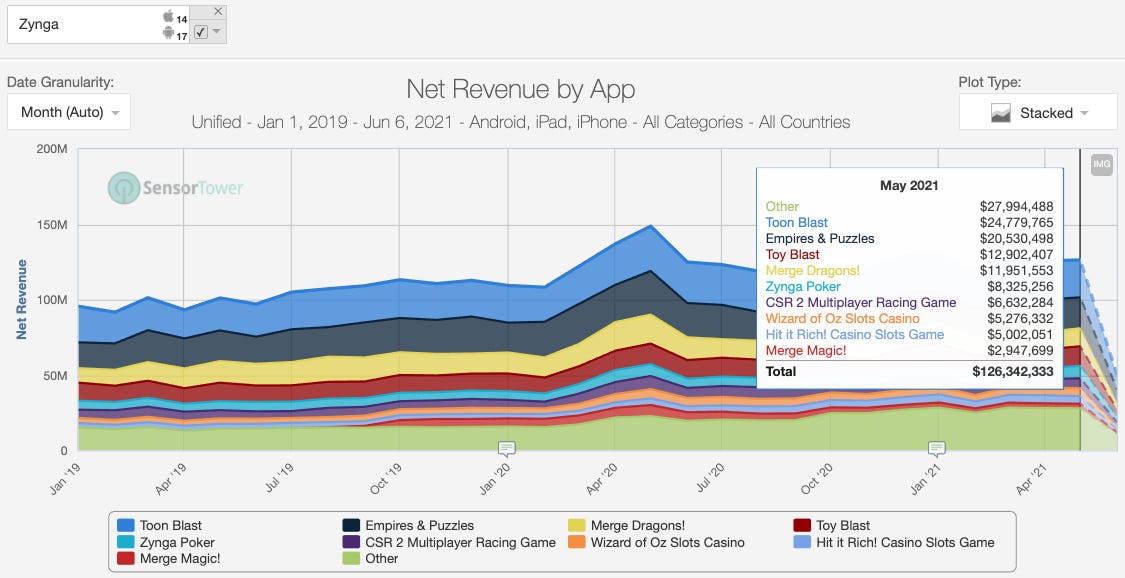Click Empires & Puzzles legend label
Screen dimensions: 1125x578
(x=420, y=526)
